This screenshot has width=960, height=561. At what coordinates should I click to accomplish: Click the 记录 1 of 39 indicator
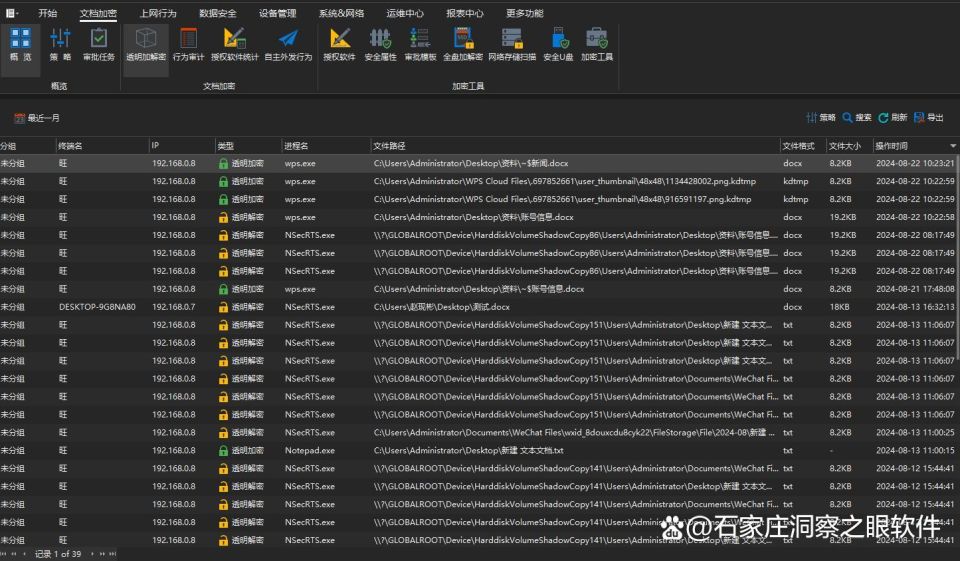tap(58, 554)
